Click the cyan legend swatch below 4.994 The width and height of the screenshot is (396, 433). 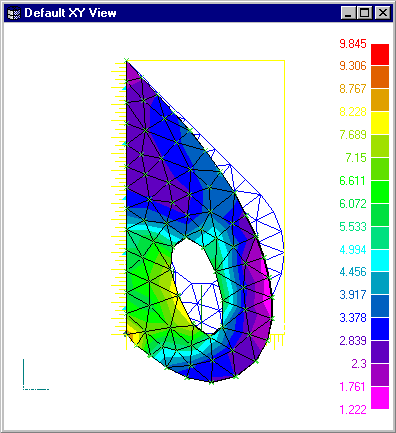(380, 260)
